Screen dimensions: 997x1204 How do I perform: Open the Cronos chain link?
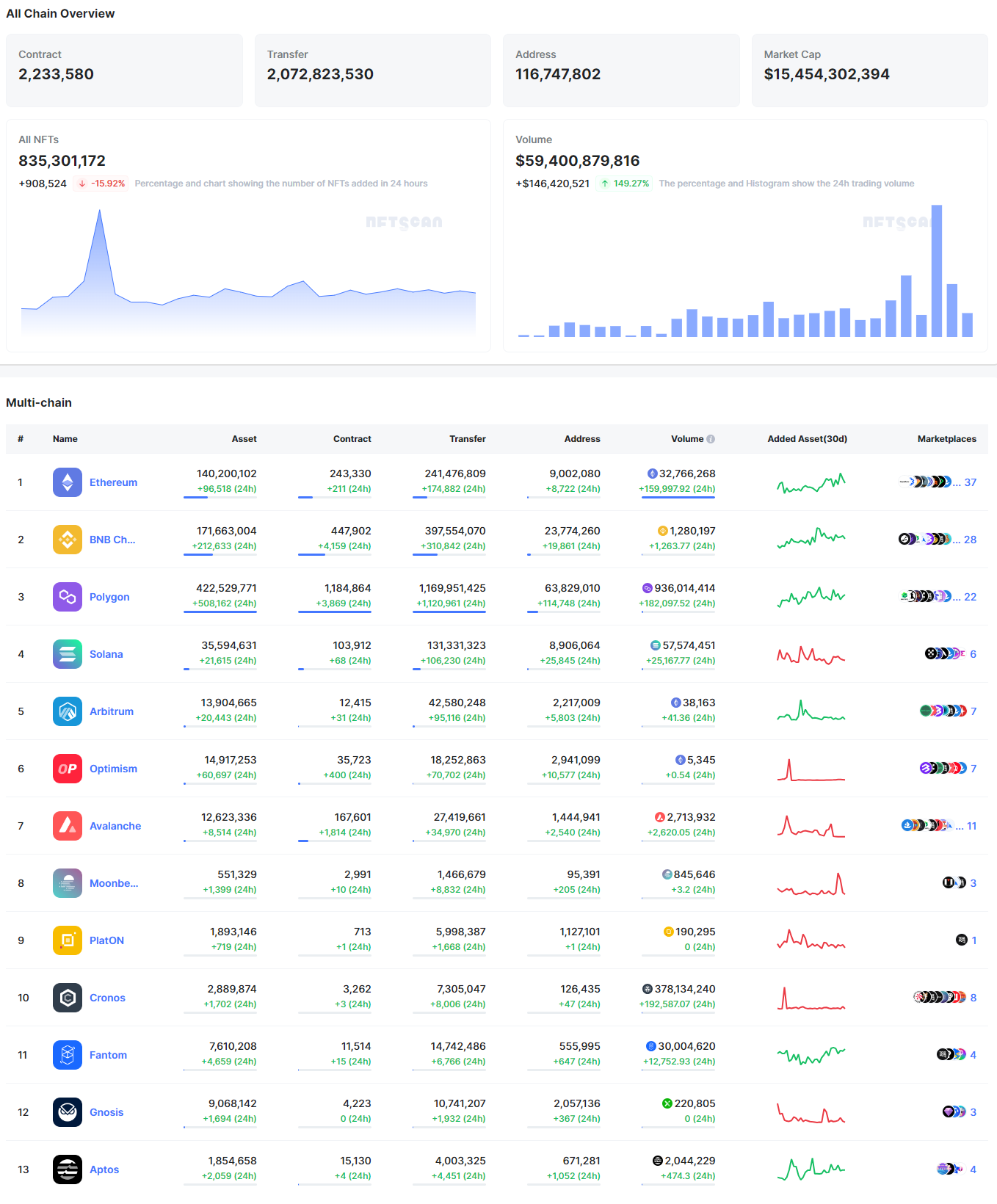tap(107, 998)
